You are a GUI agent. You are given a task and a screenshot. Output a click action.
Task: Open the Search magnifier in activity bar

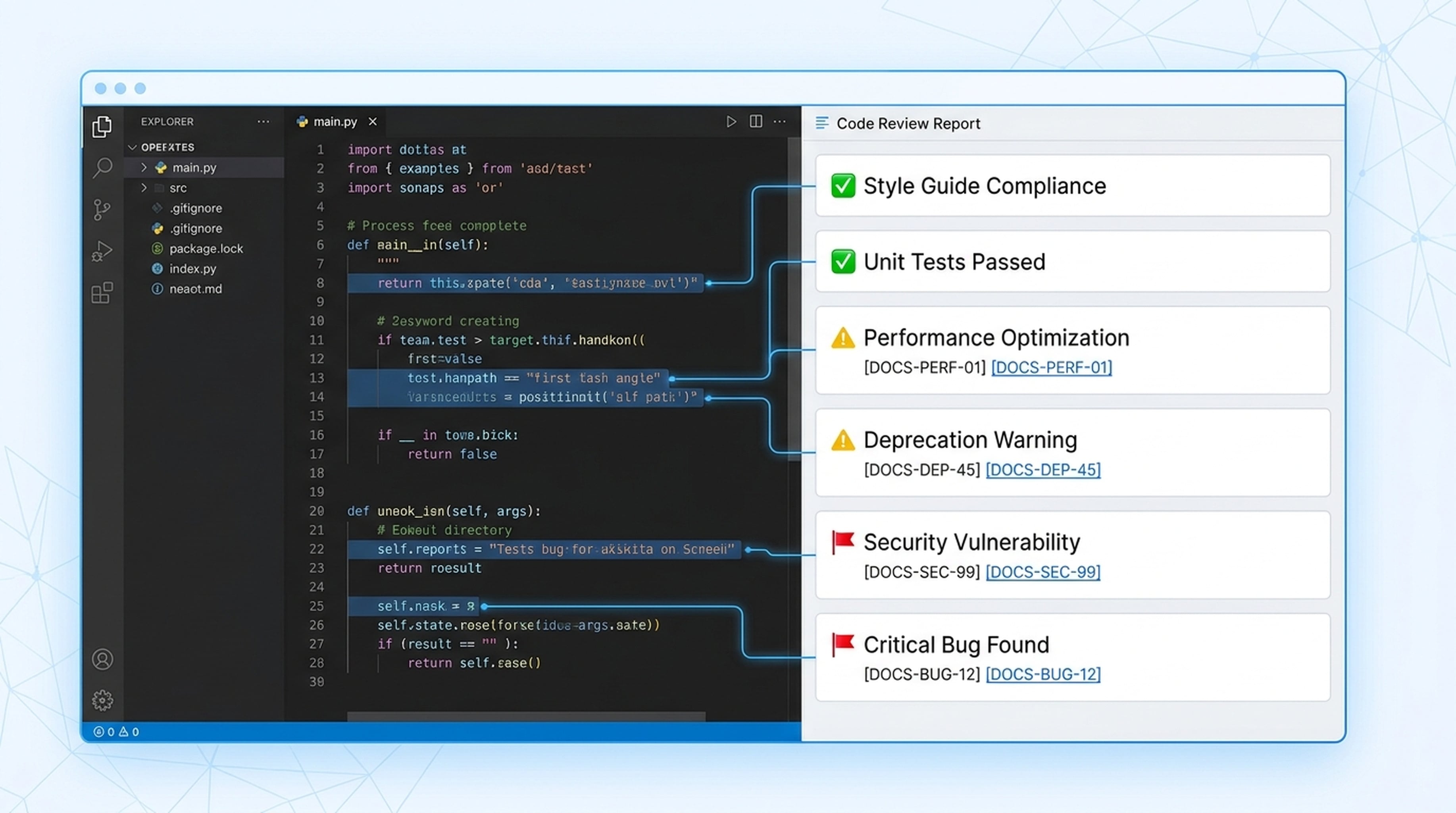click(x=102, y=168)
